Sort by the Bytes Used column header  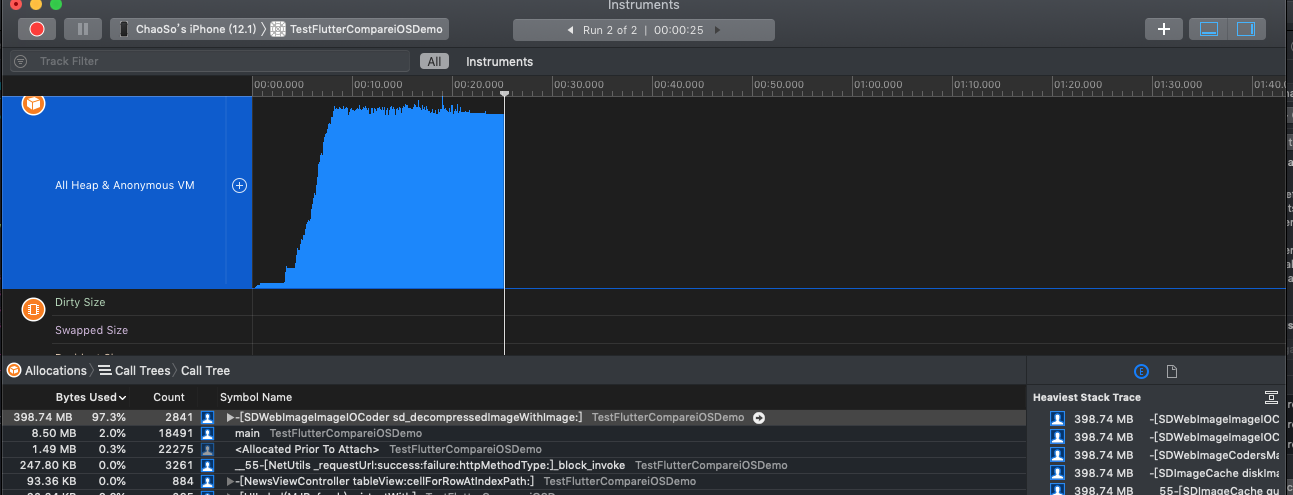(90, 397)
